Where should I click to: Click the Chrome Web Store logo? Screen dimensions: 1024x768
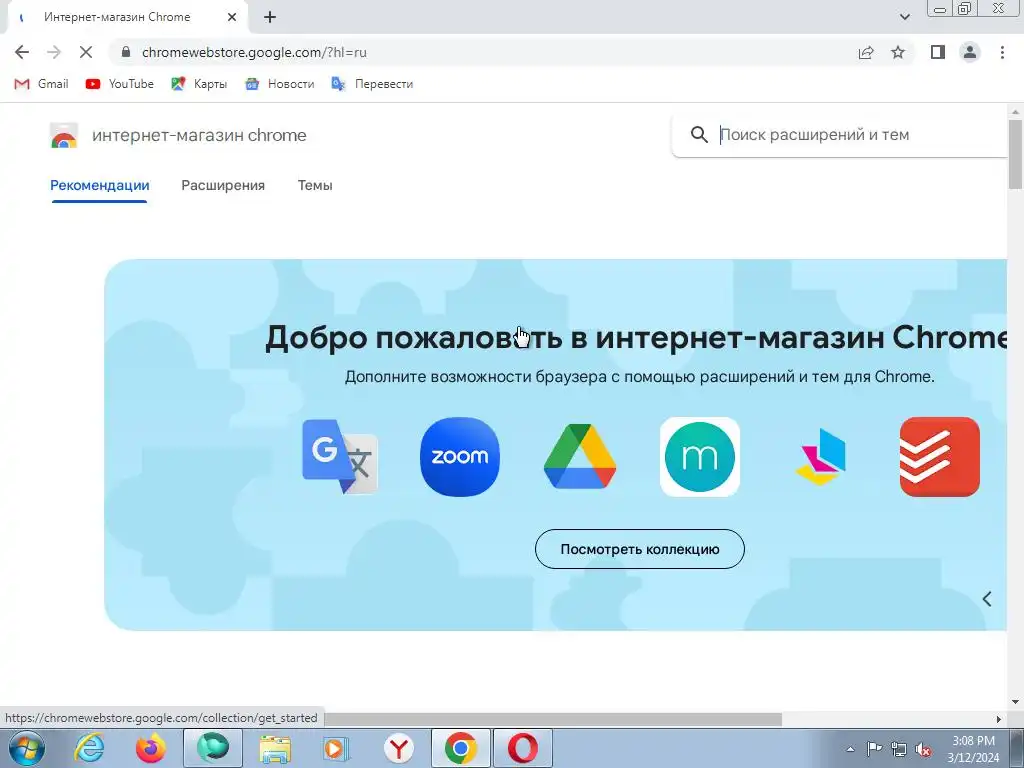click(64, 136)
